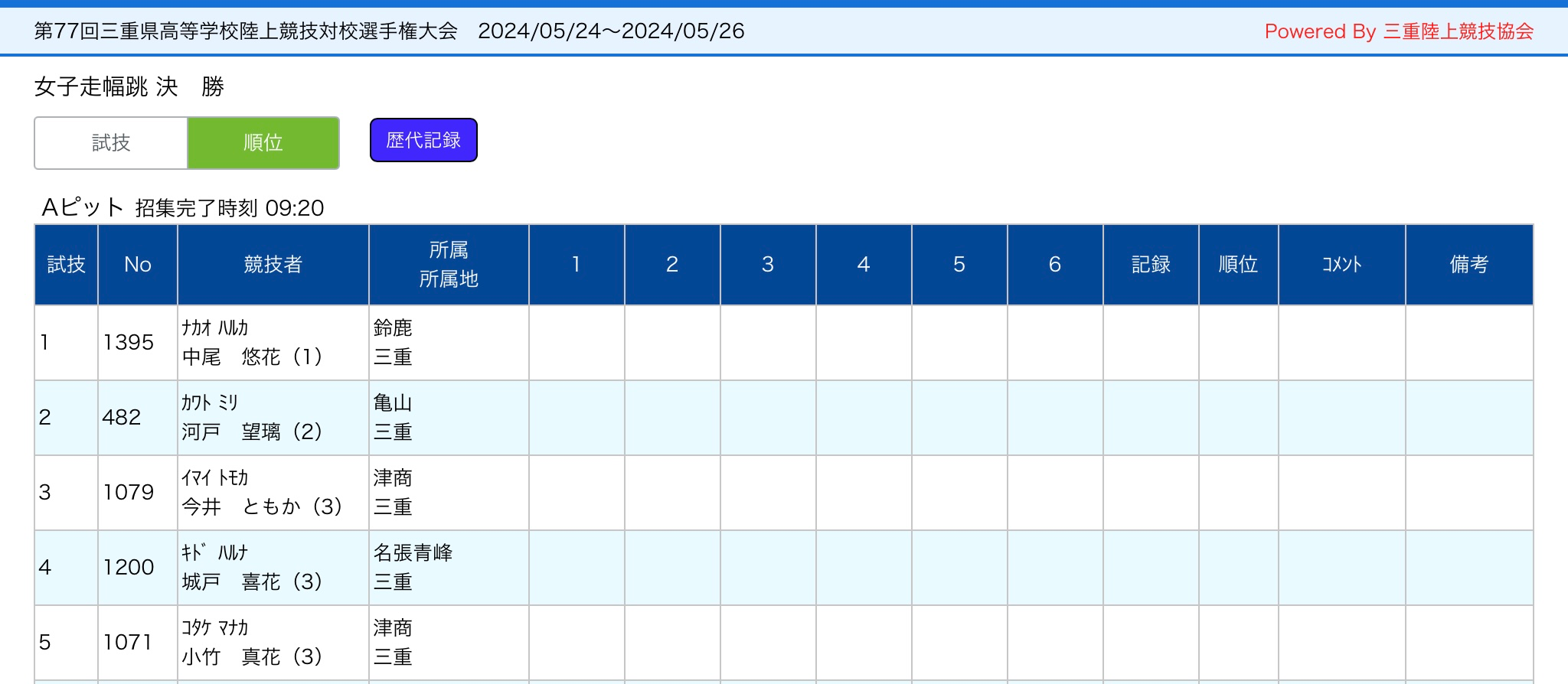Click the 備考 column header
1568x684 pixels.
1468,265
